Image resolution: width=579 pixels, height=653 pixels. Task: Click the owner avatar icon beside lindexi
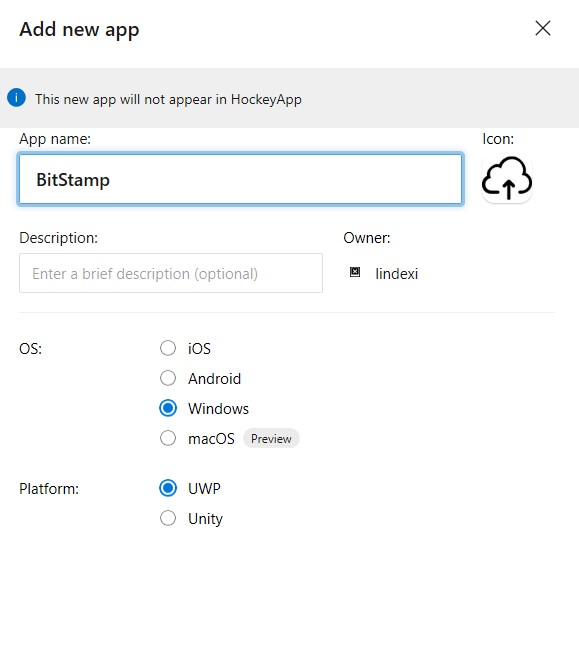tap(355, 272)
